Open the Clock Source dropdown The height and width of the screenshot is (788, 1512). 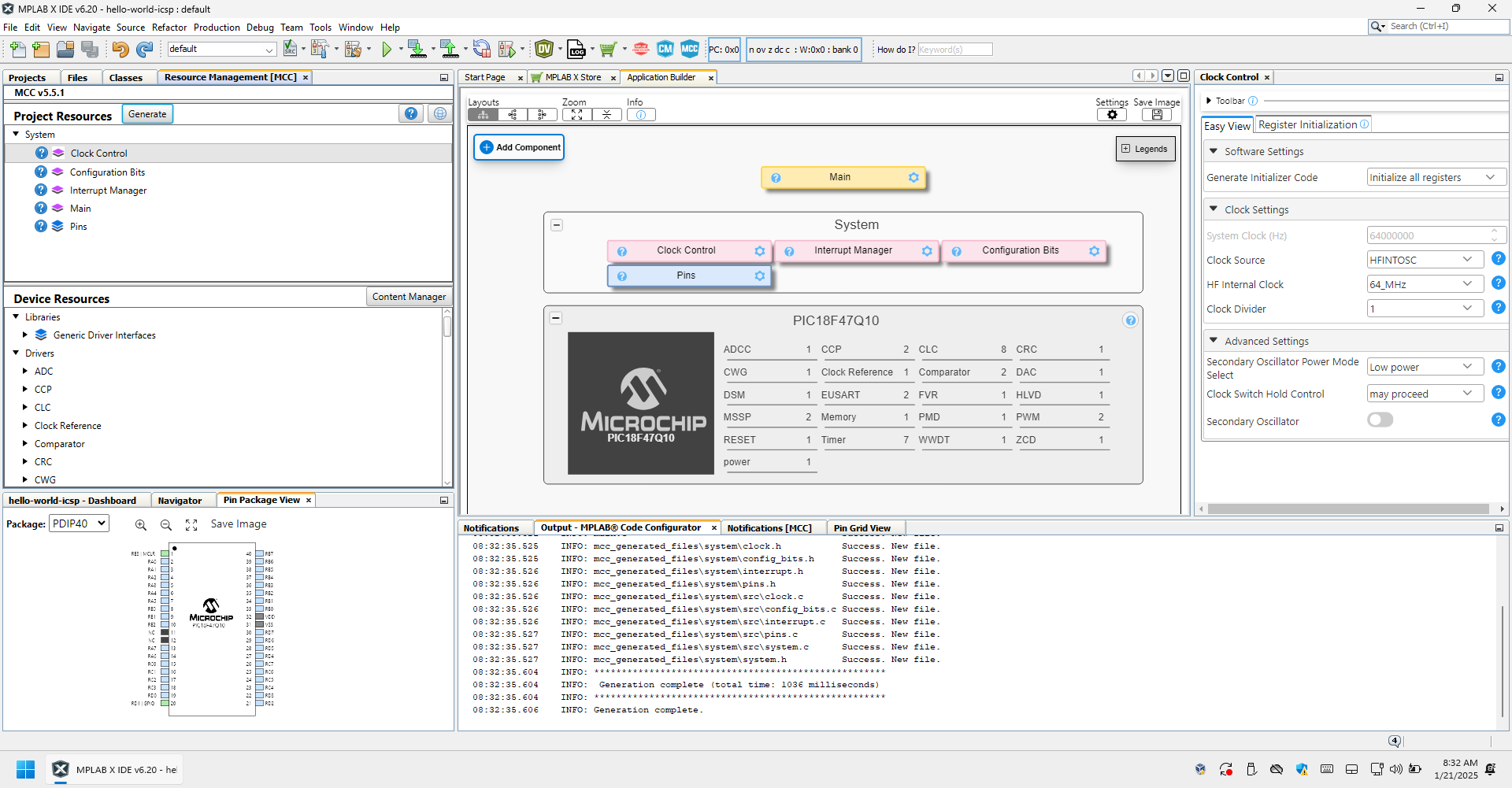pyautogui.click(x=1425, y=260)
